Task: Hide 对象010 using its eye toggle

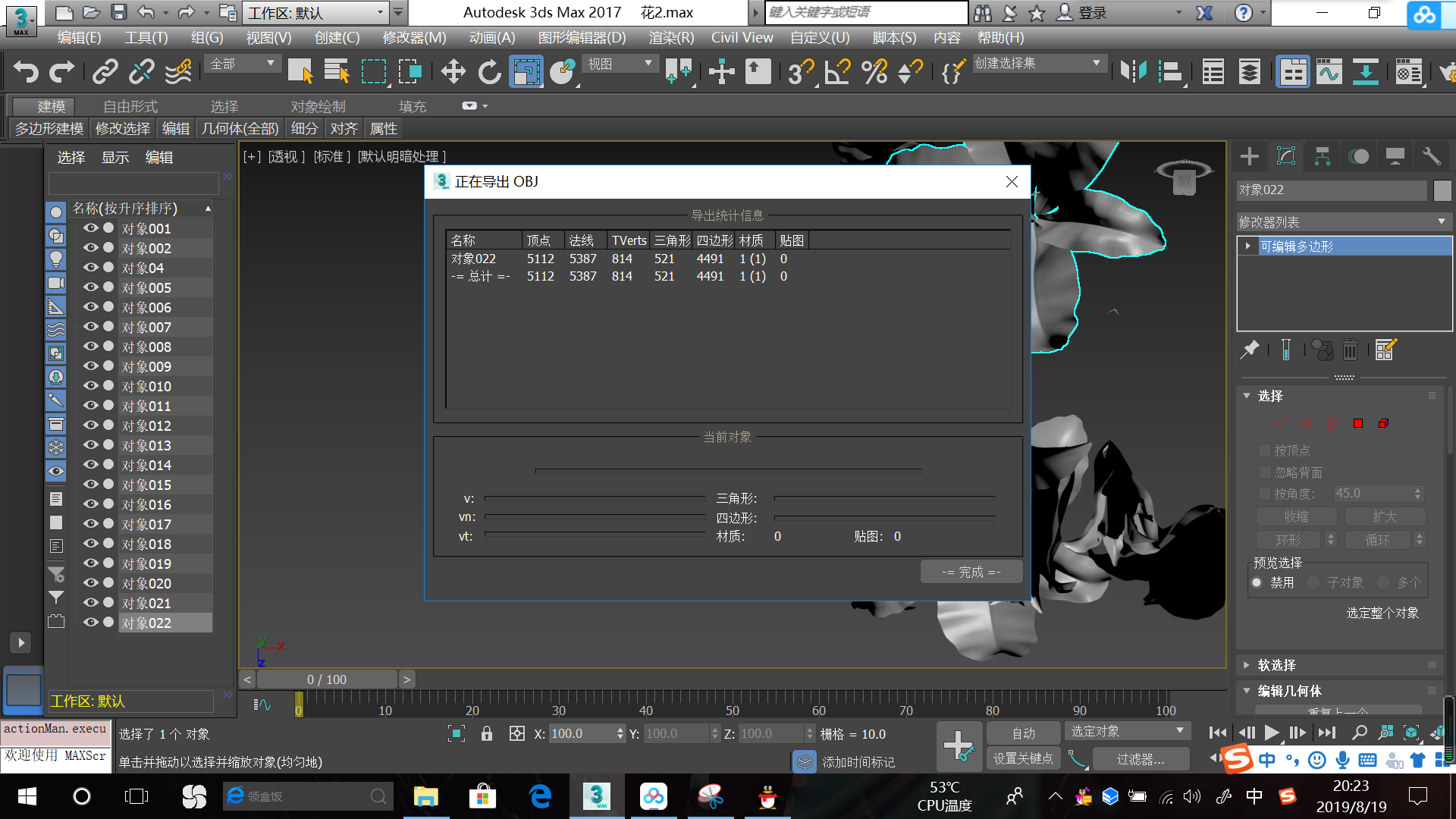Action: [x=89, y=386]
